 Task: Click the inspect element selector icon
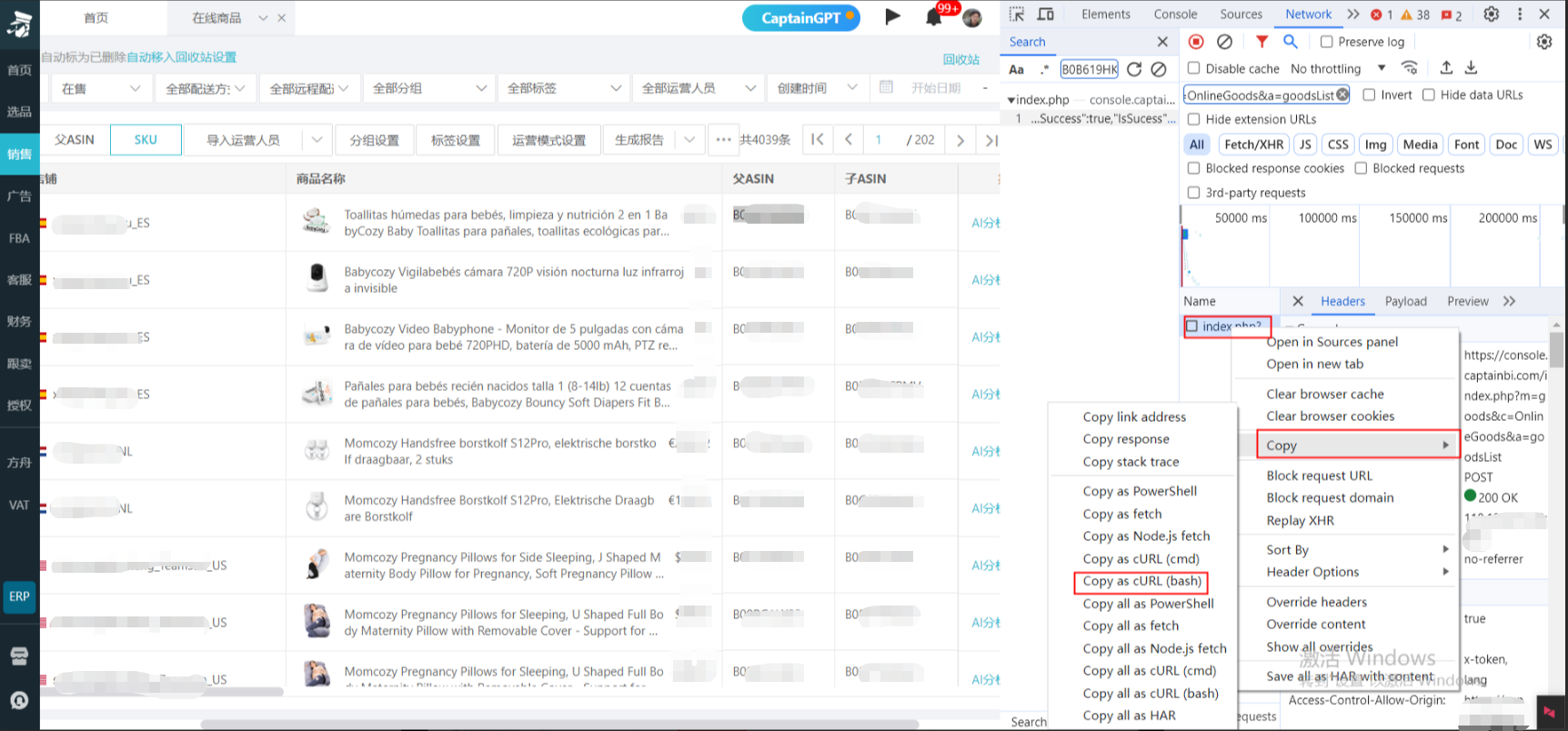pyautogui.click(x=1017, y=15)
